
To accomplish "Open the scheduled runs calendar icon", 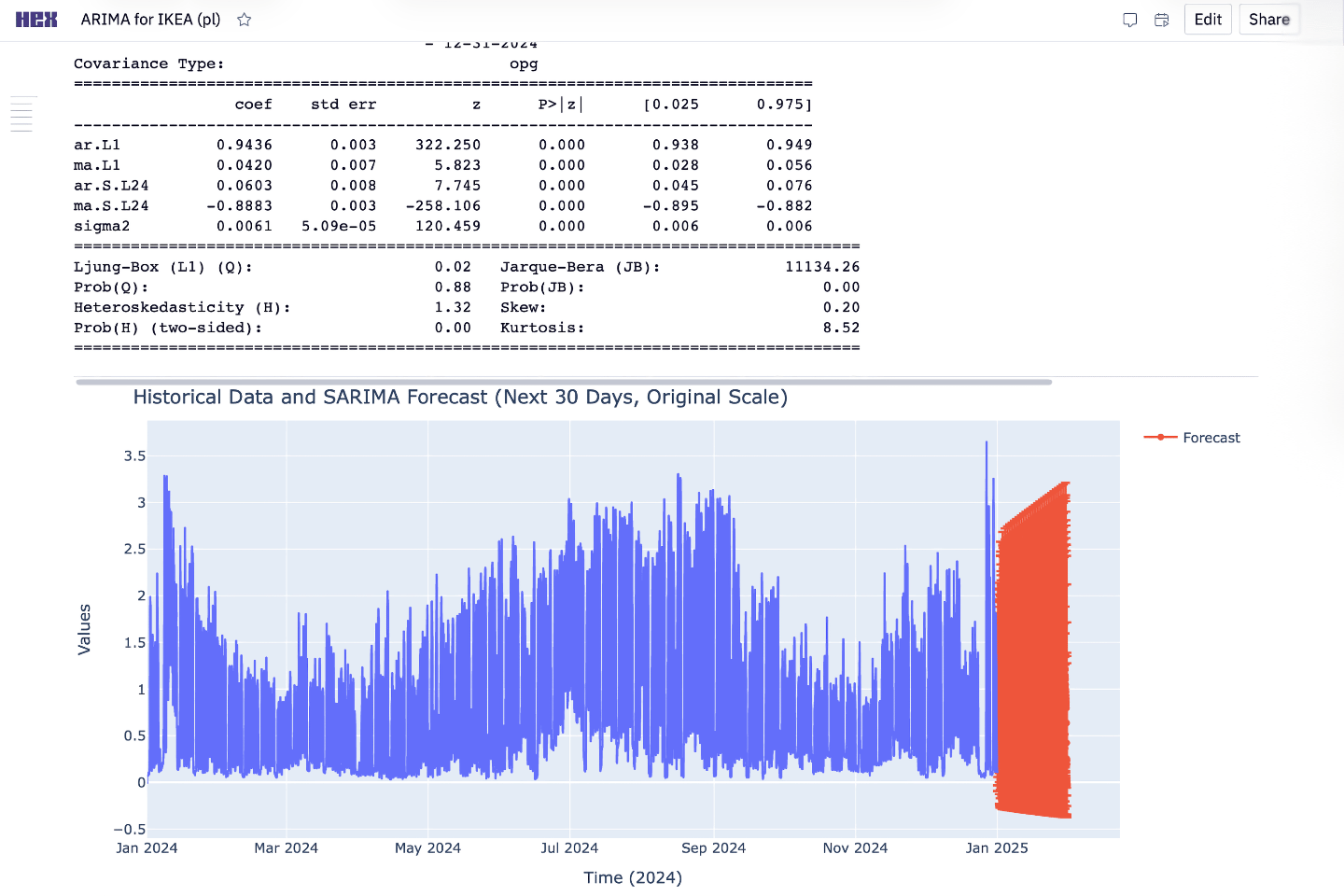I will 1162,20.
